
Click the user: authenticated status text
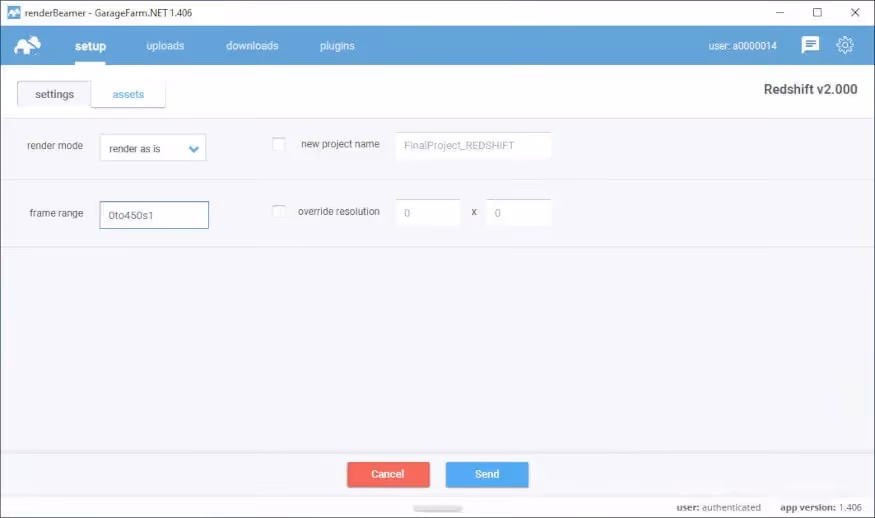[718, 507]
